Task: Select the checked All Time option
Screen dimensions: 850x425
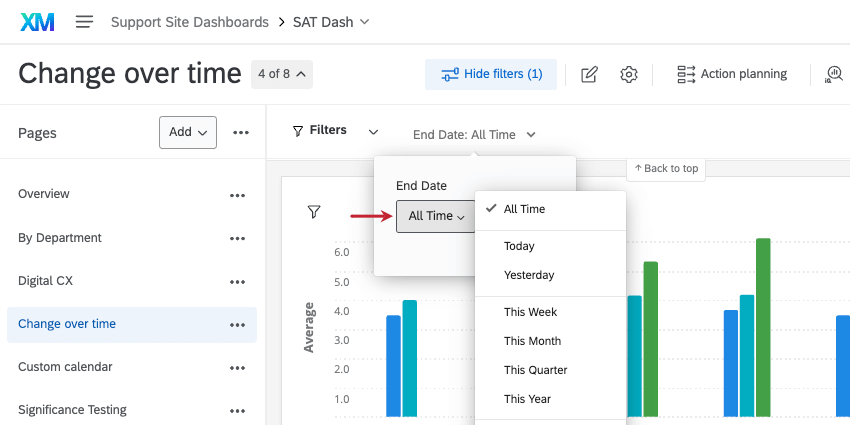Action: 524,209
